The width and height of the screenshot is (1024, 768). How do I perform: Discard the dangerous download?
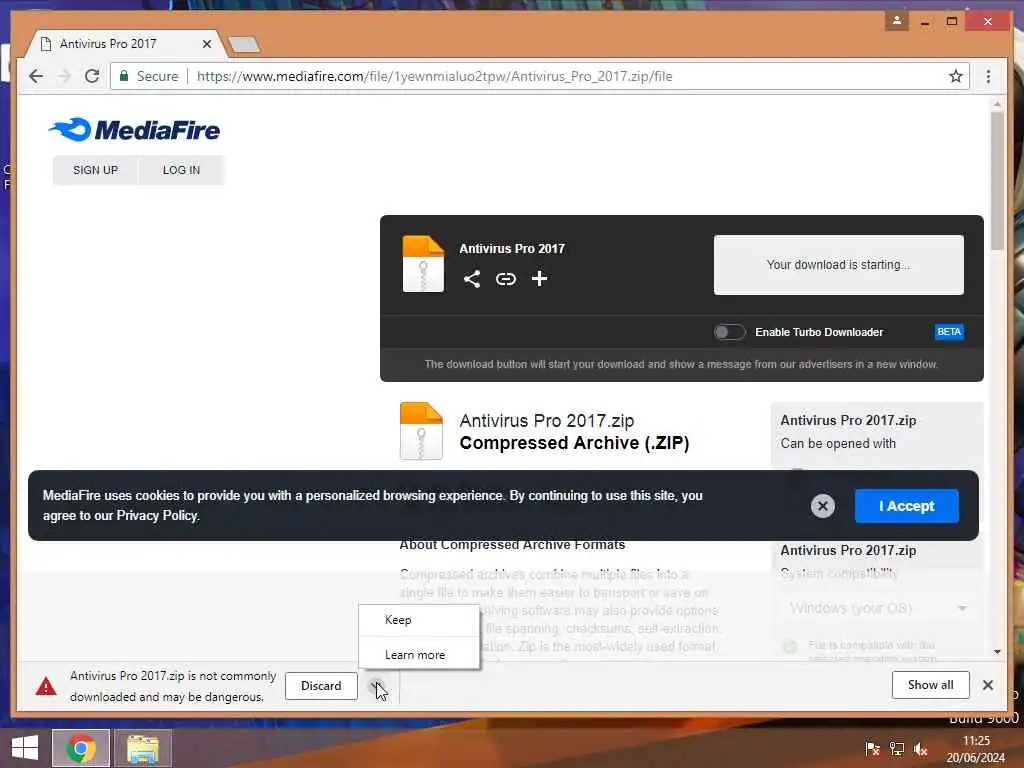(321, 686)
